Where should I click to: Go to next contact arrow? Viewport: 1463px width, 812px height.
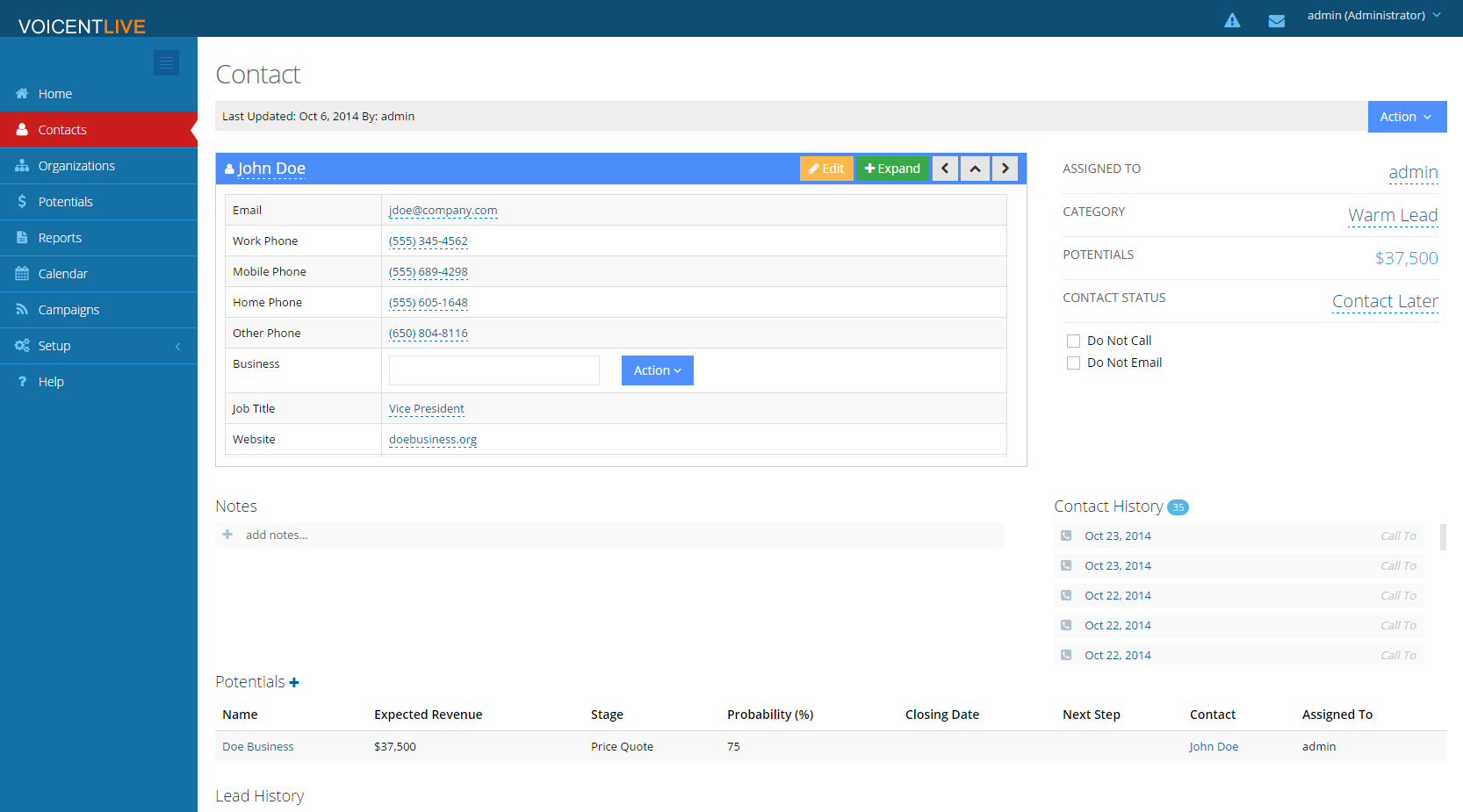point(1005,169)
